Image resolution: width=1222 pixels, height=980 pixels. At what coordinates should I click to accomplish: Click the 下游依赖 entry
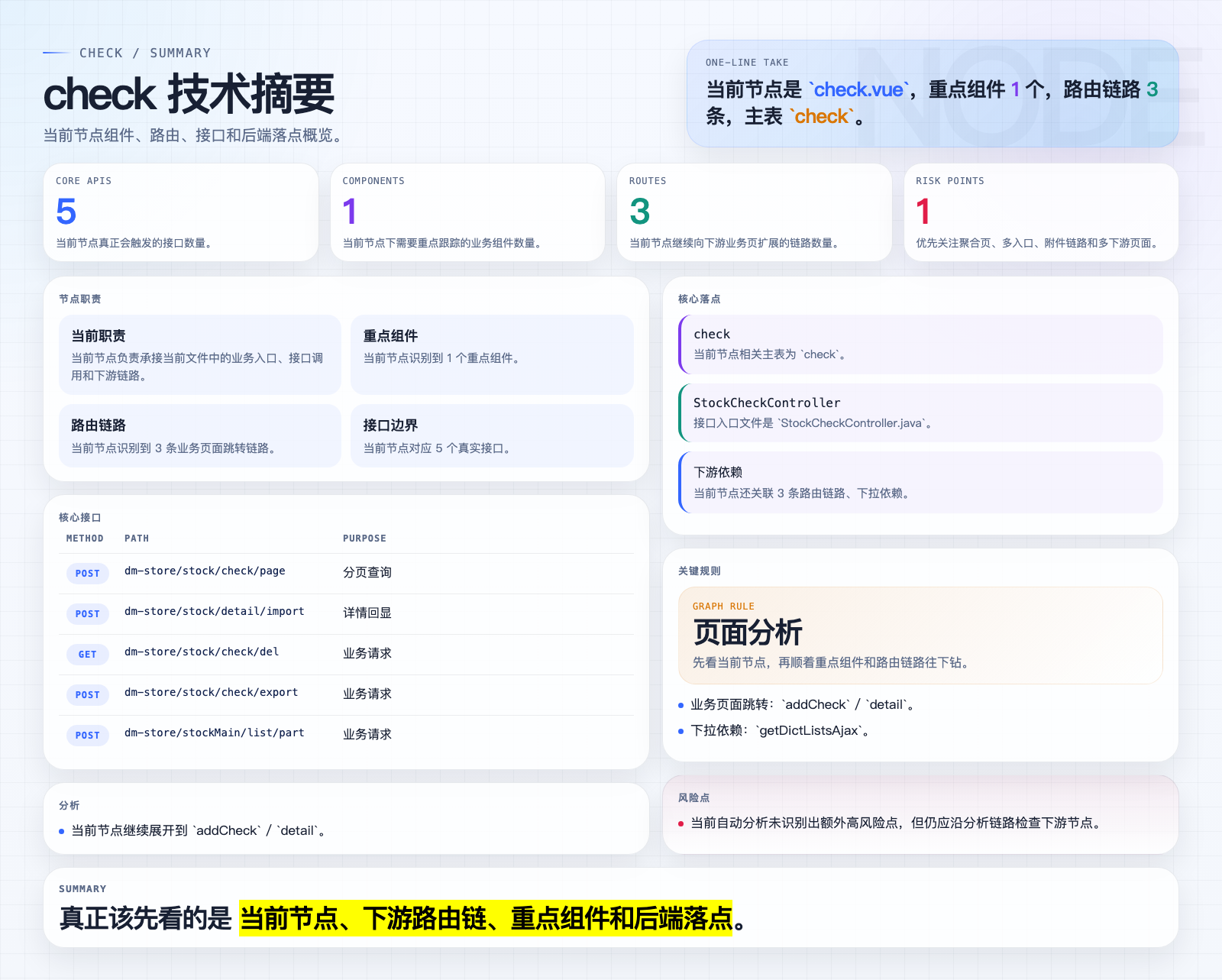[x=920, y=482]
